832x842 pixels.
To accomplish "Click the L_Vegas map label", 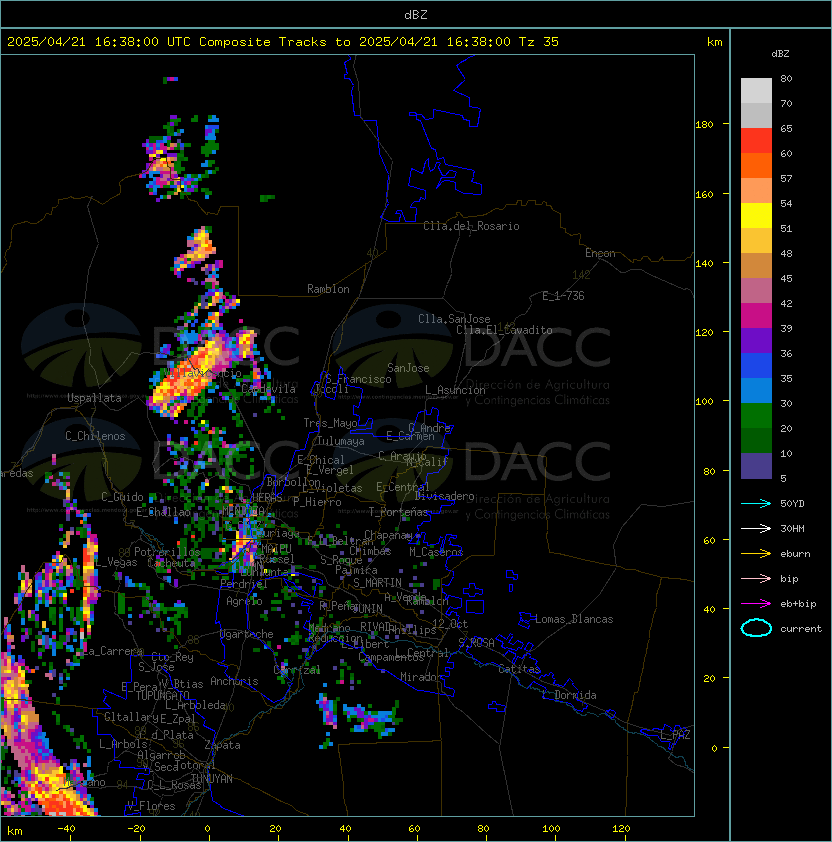I will pos(116,562).
